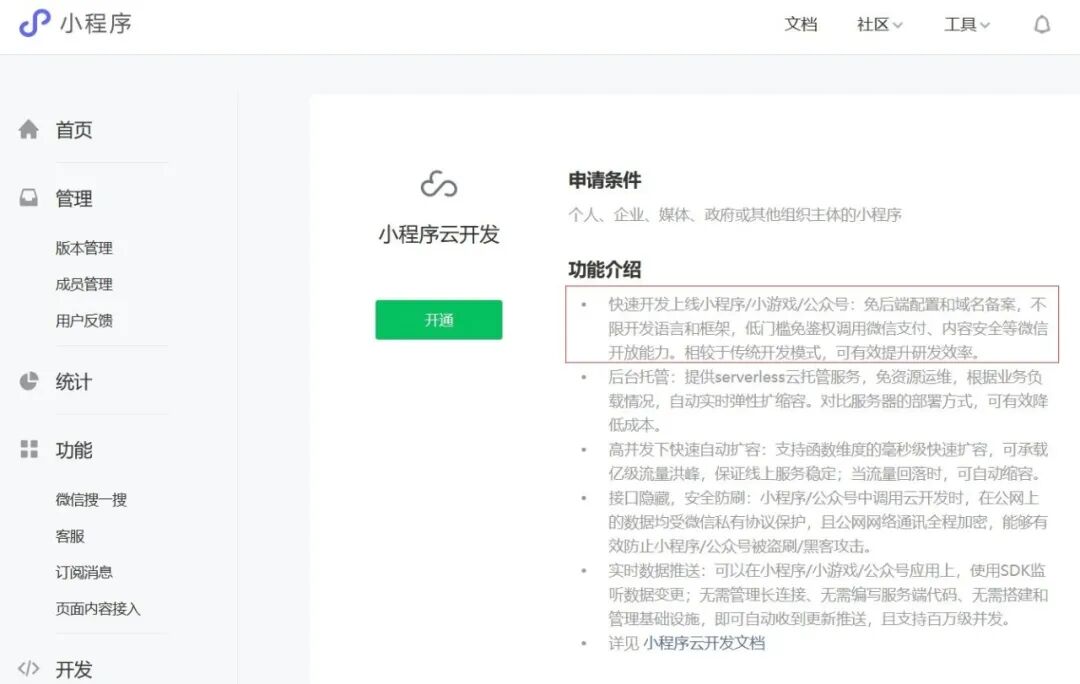Open notifications via the bell icon

coord(1042,24)
